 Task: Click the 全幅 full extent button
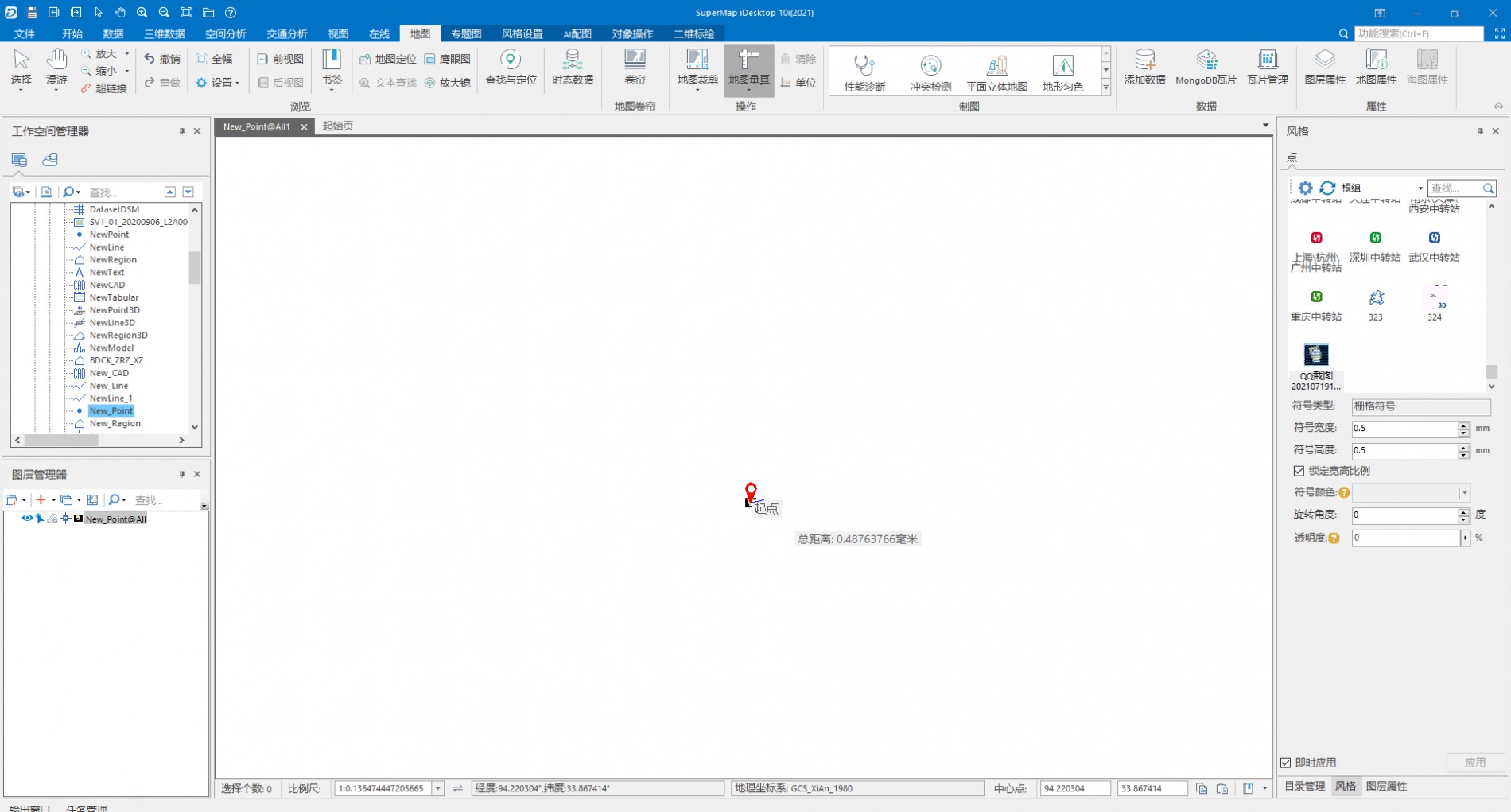pyautogui.click(x=215, y=59)
